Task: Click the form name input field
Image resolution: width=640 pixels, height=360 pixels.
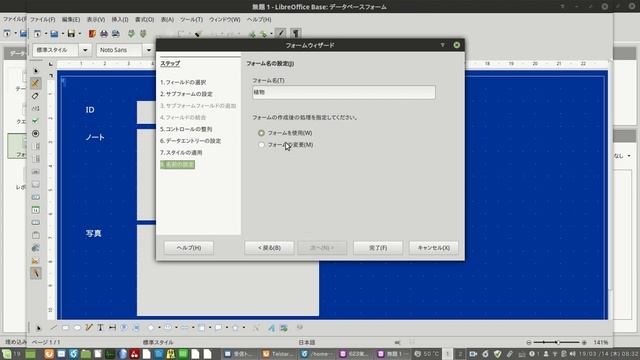Action: (344, 92)
